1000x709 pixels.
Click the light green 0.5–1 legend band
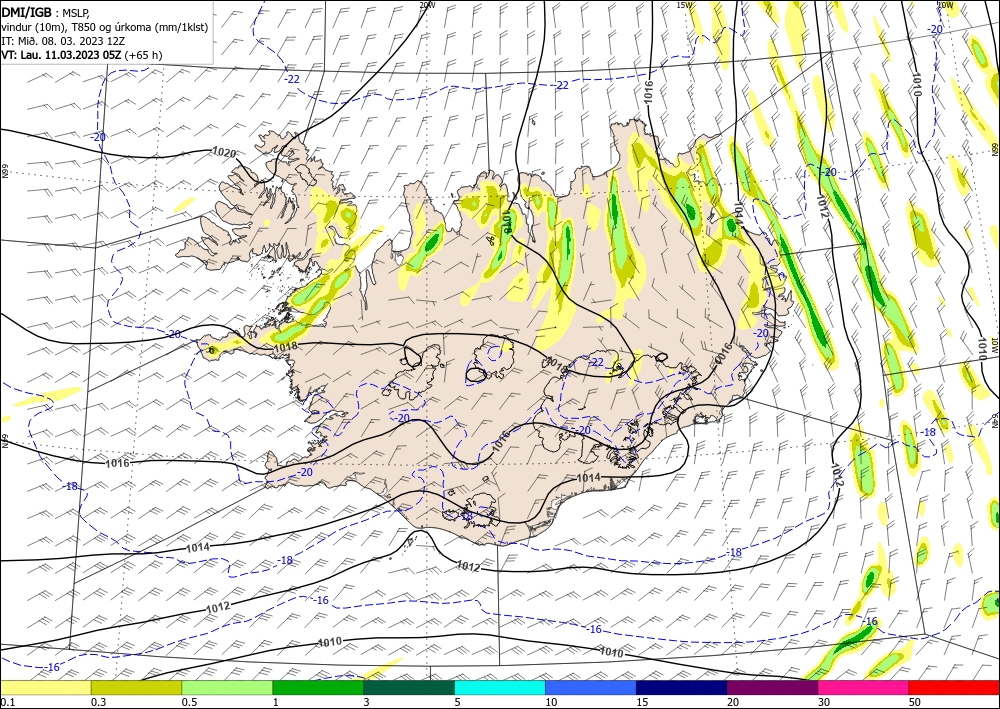click(x=227, y=687)
